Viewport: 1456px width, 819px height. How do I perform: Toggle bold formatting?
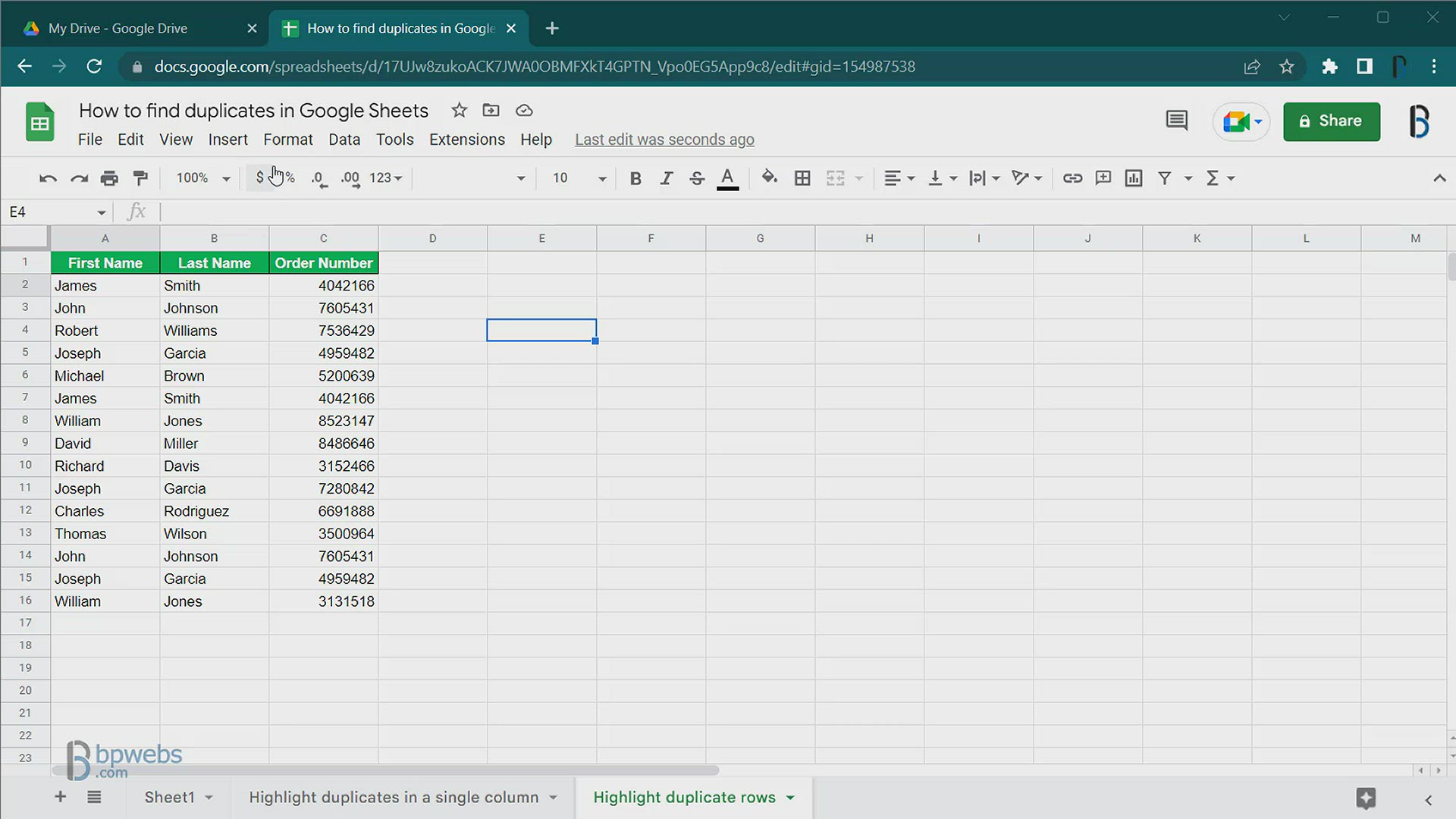pyautogui.click(x=635, y=178)
